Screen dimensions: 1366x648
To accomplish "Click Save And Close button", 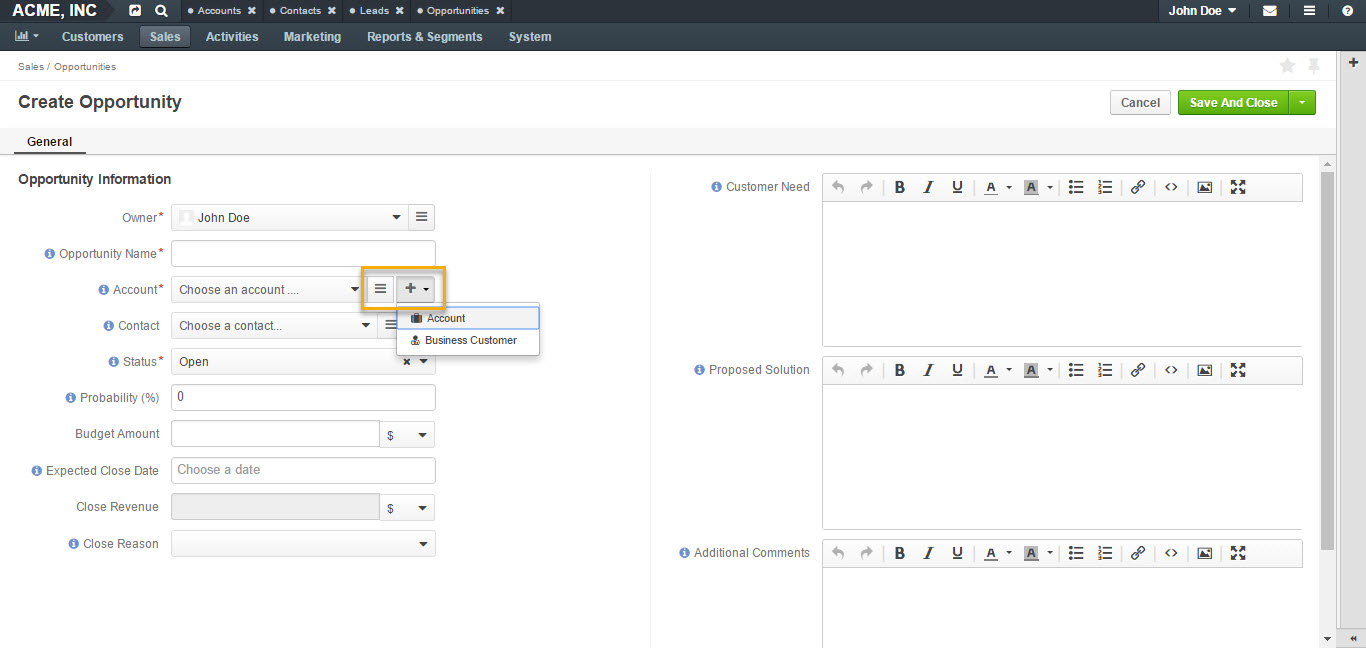I will pos(1233,102).
